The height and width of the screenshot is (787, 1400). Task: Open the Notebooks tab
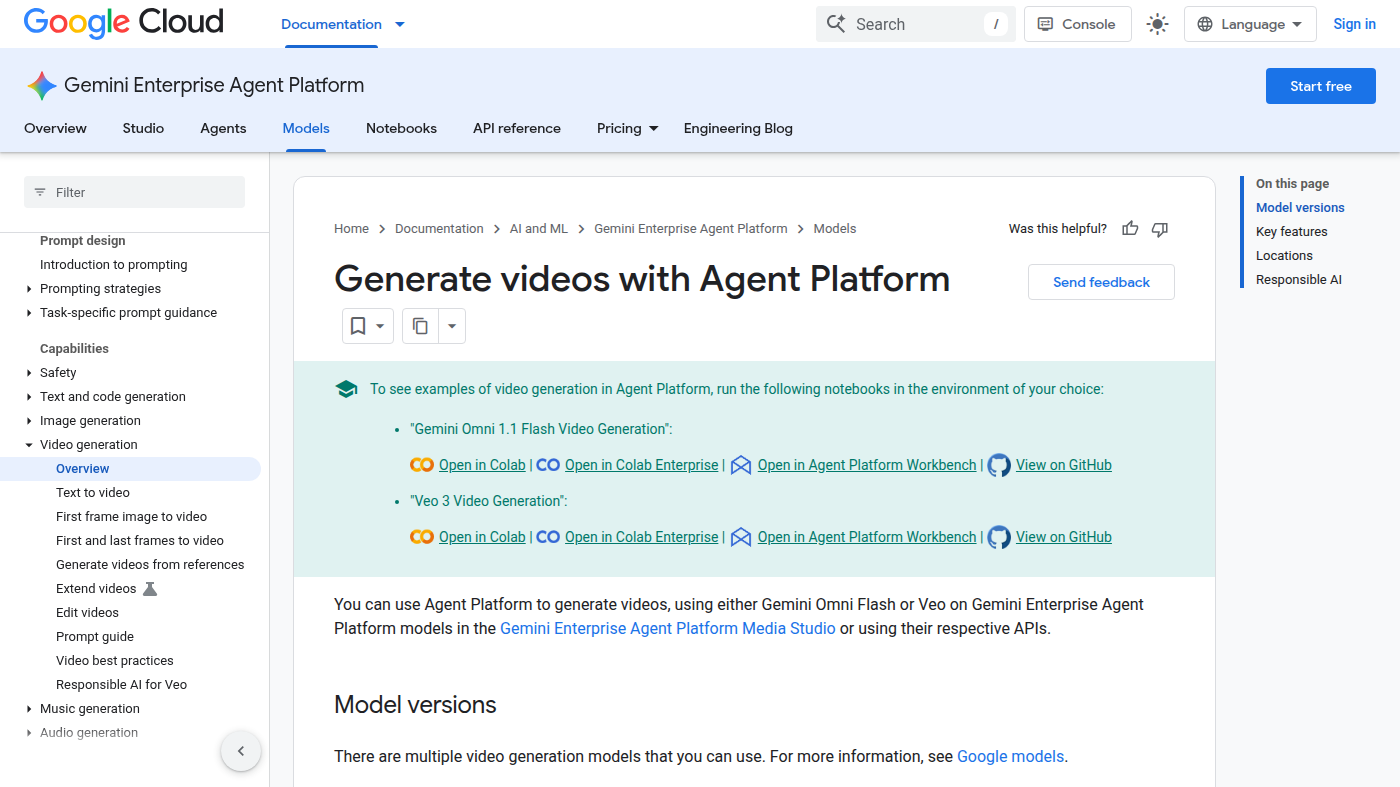pyautogui.click(x=401, y=128)
